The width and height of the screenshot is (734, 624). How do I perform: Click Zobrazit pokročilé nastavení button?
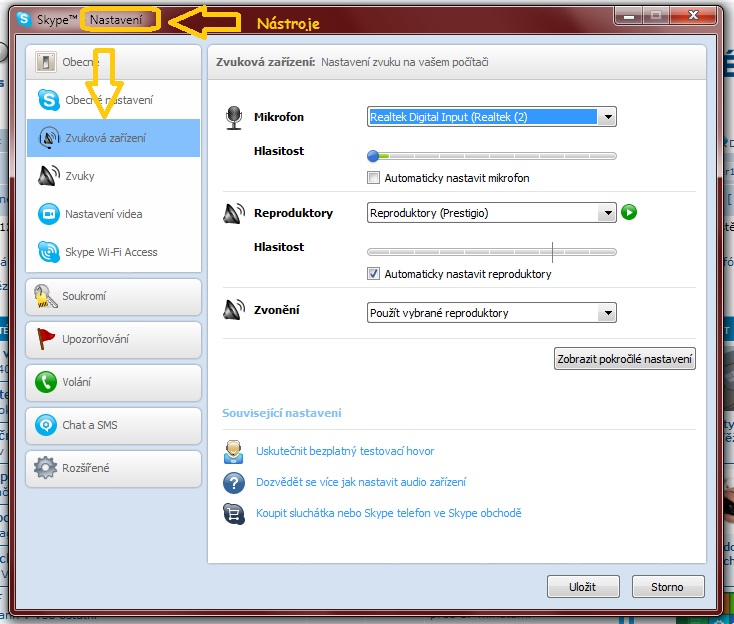[x=624, y=359]
